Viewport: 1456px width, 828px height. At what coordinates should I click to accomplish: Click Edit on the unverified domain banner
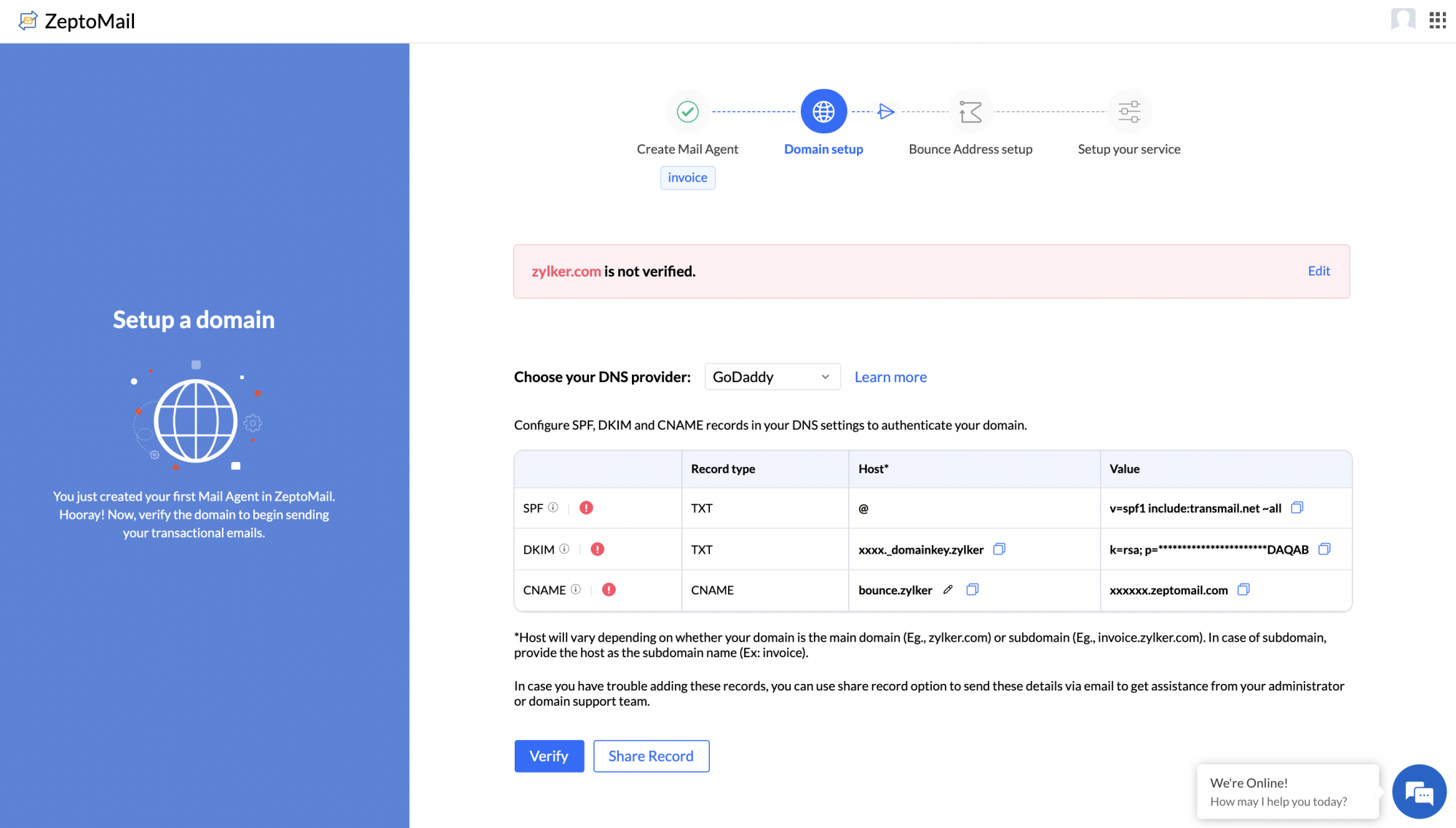pyautogui.click(x=1318, y=271)
